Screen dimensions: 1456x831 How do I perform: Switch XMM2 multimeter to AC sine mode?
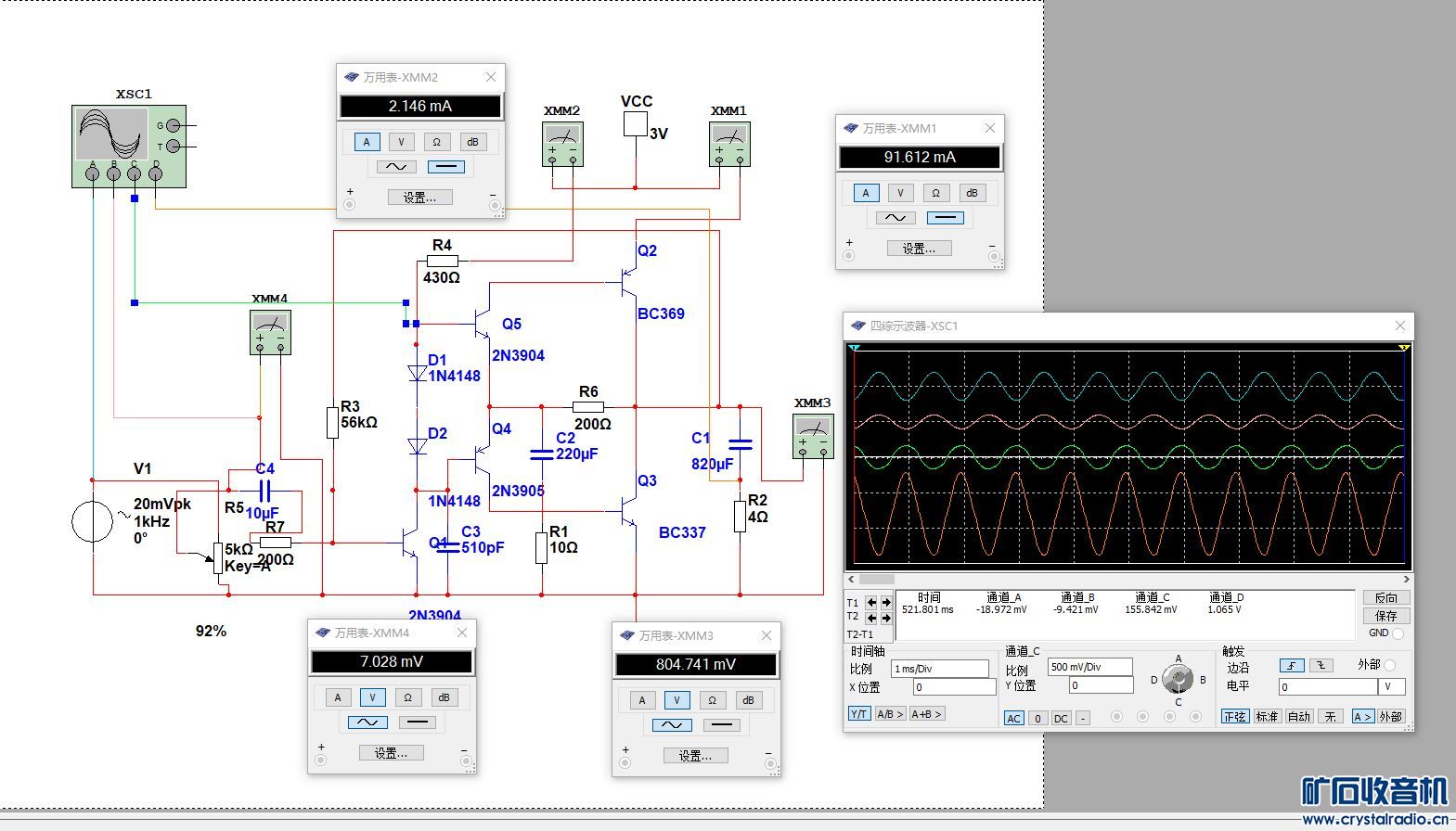click(396, 167)
